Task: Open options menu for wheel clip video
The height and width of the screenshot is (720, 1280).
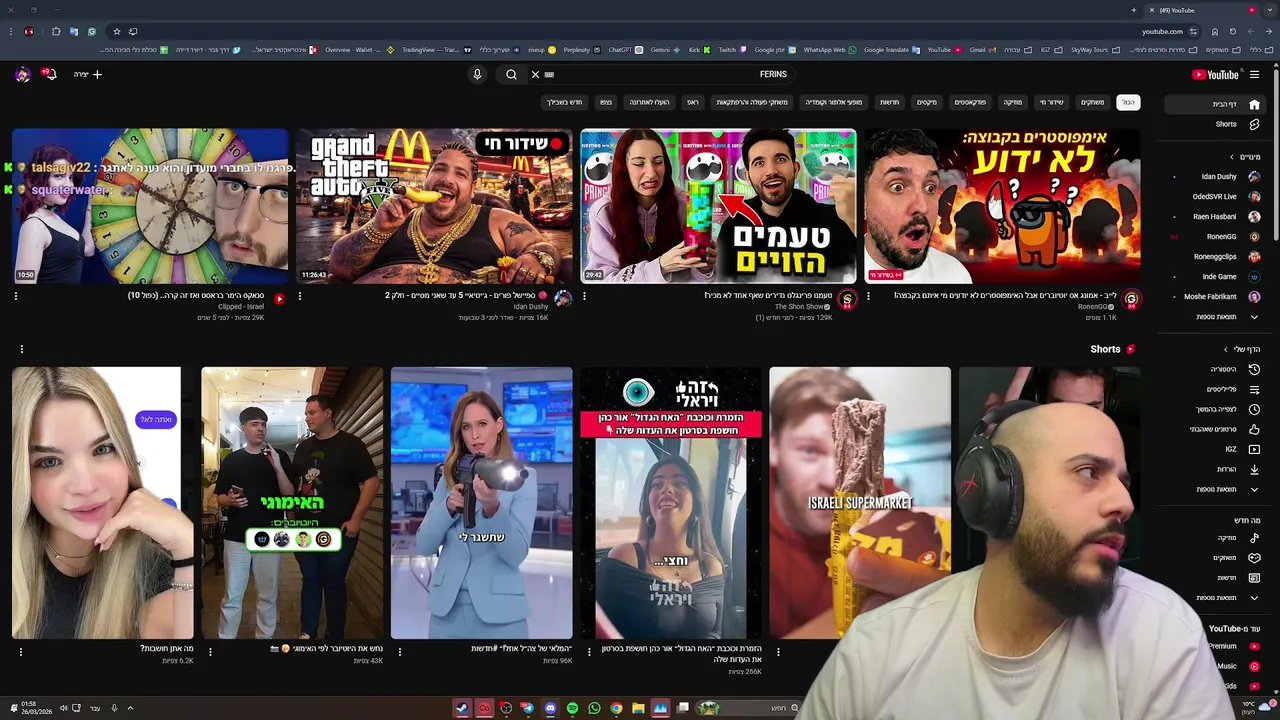Action: click(x=15, y=296)
